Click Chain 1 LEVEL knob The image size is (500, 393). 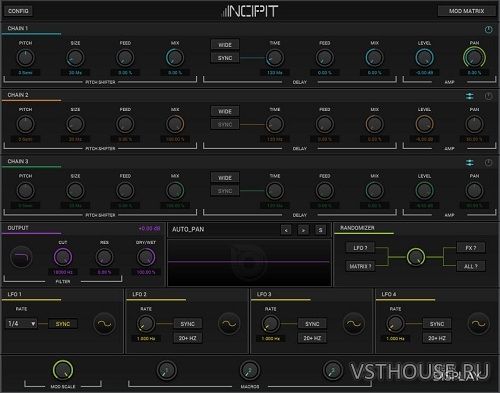(424, 58)
